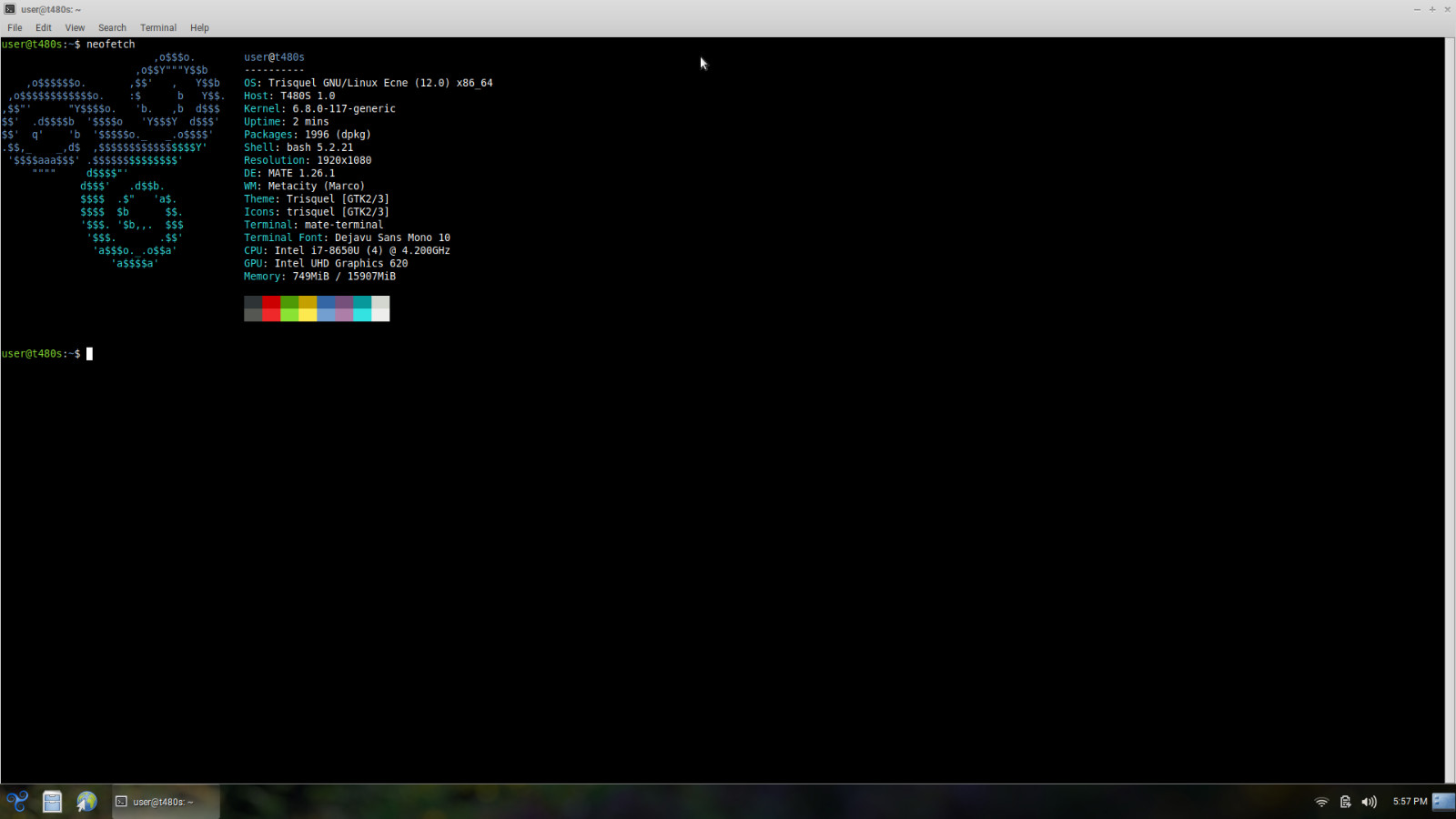Open the Terminal menu
The height and width of the screenshot is (819, 1456).
coord(158,27)
